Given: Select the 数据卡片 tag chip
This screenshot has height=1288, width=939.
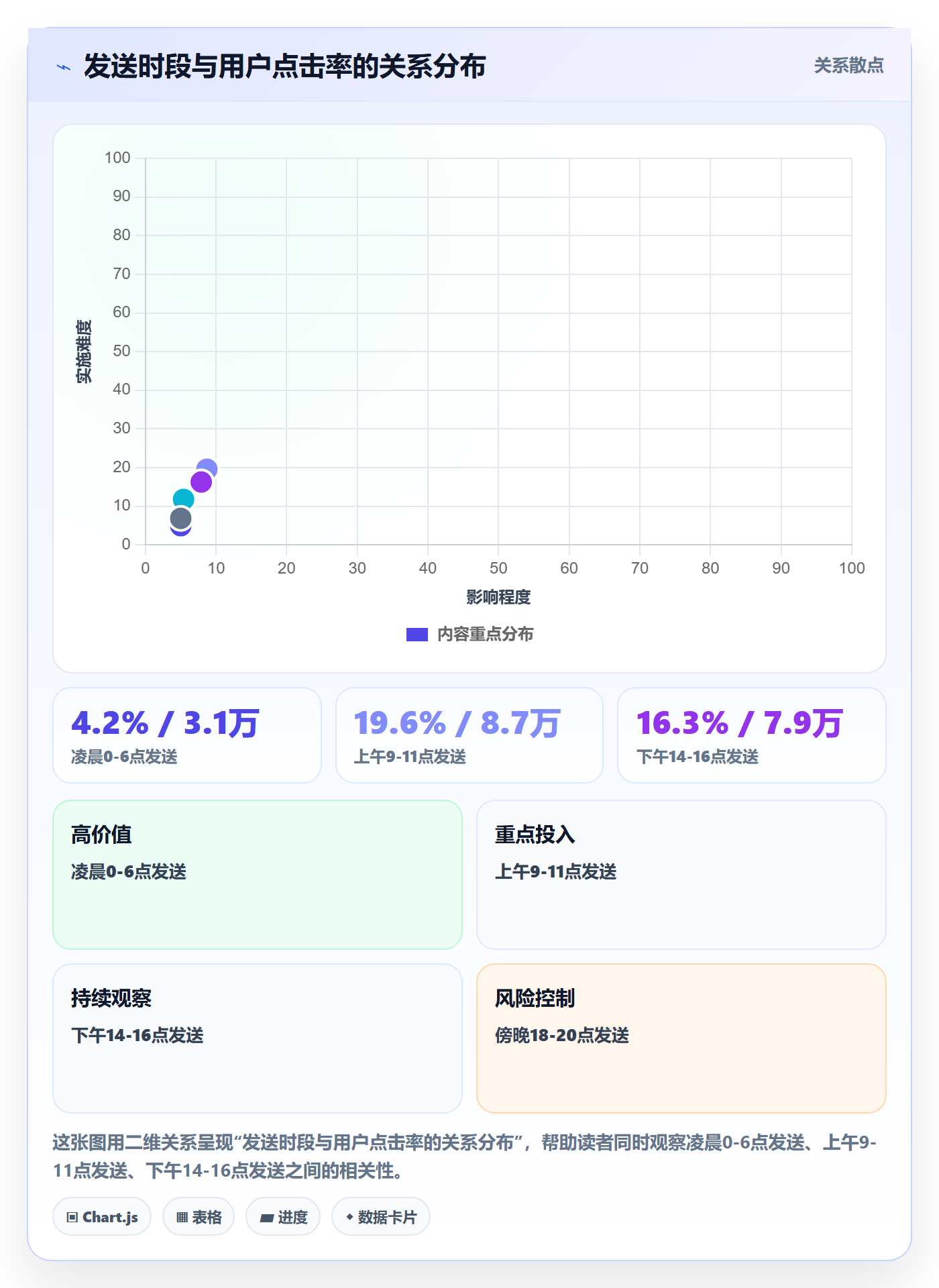Looking at the screenshot, I should 381,1217.
